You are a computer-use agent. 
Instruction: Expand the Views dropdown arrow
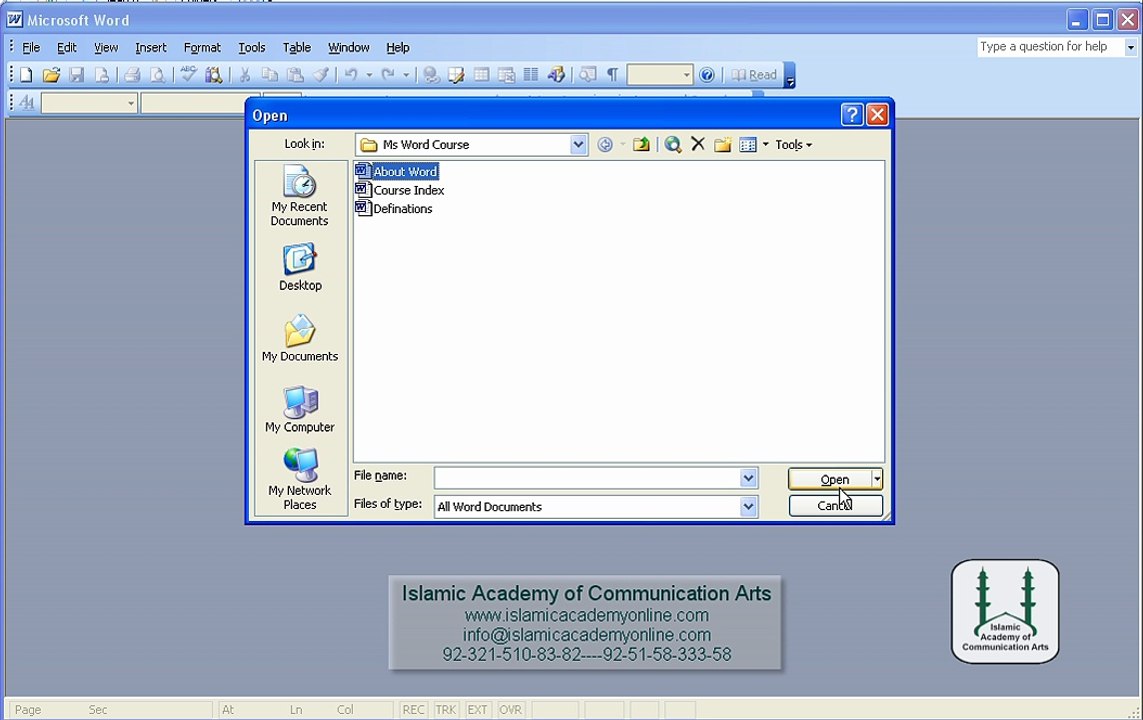coord(765,144)
